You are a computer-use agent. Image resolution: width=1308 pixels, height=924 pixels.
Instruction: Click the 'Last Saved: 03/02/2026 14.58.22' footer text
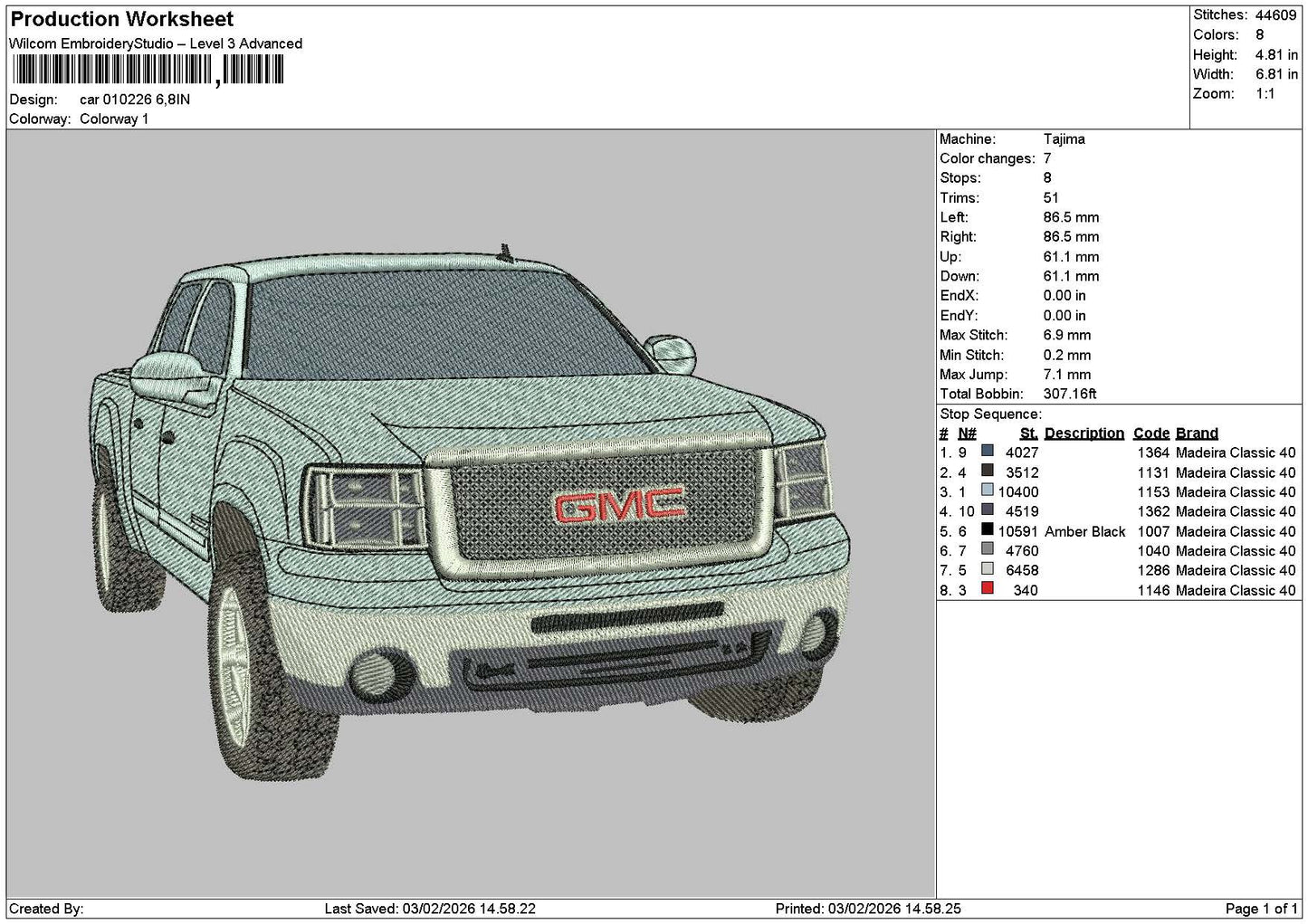point(429,909)
